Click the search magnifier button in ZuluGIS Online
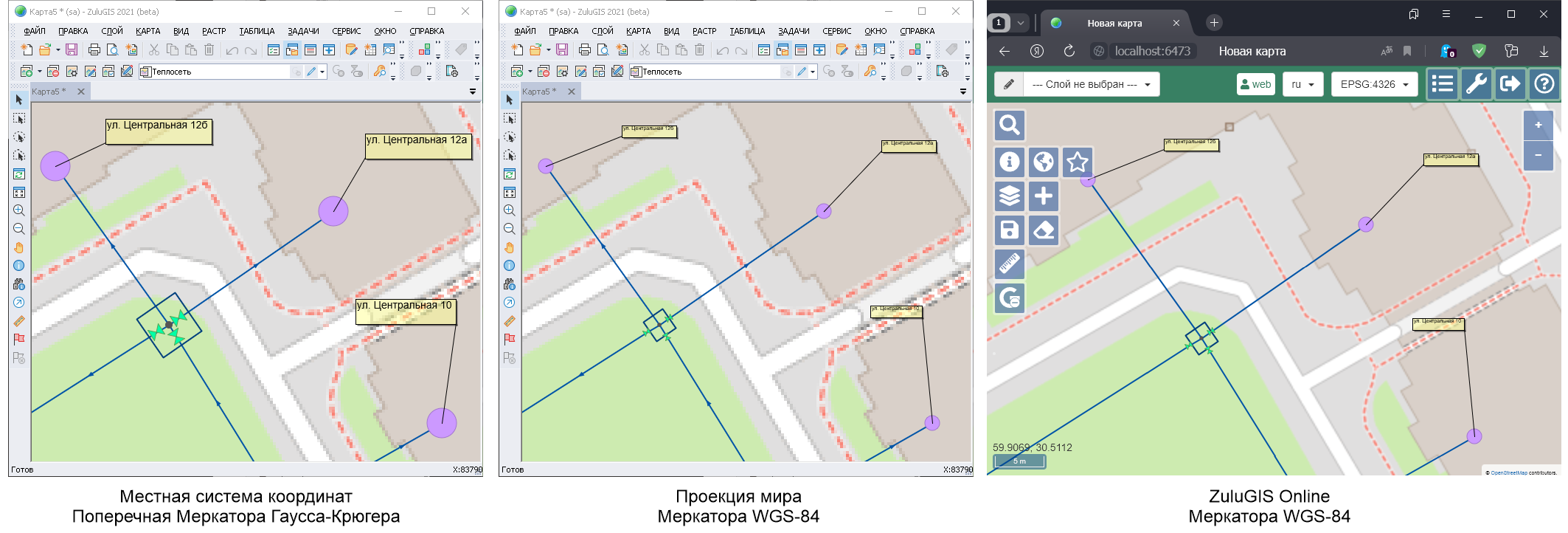 (1009, 125)
